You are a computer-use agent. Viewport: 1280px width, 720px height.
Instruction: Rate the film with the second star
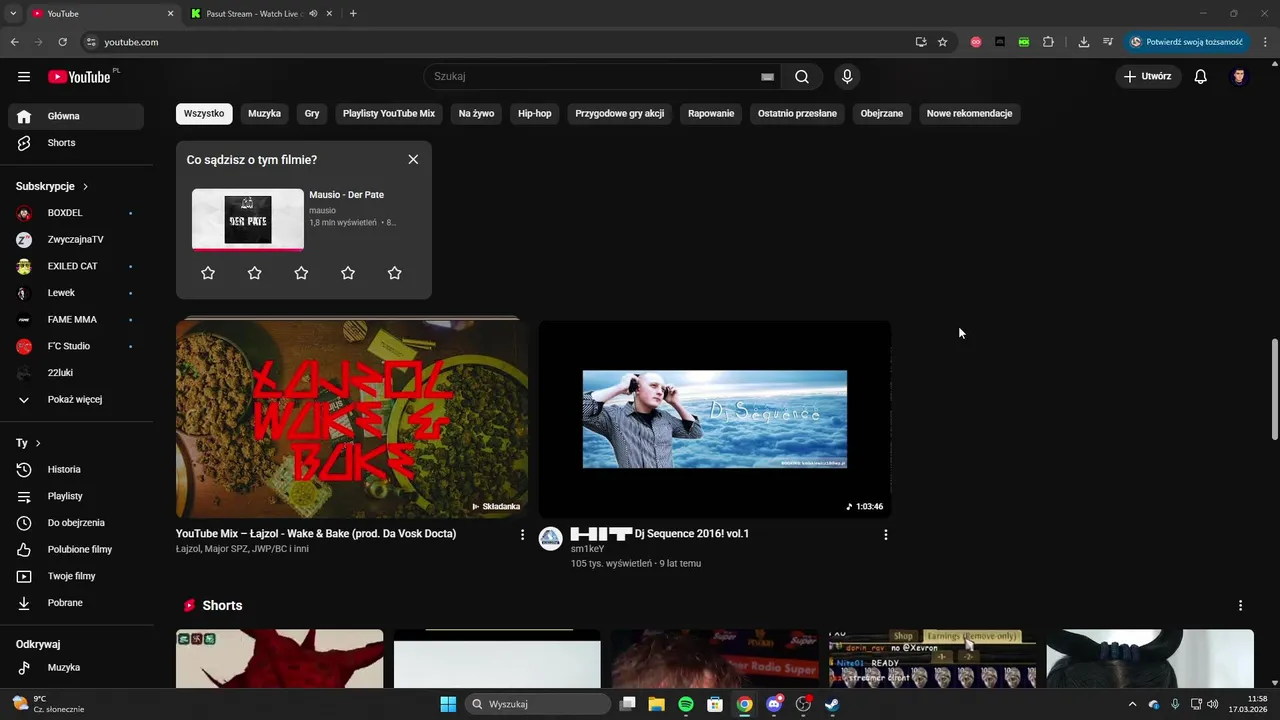(x=255, y=273)
